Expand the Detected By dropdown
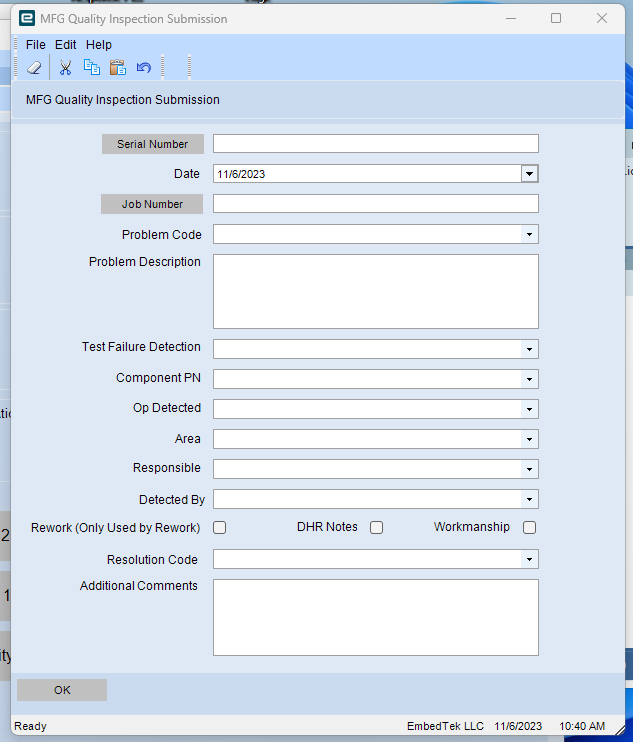Viewport: 633px width, 742px height. click(529, 499)
